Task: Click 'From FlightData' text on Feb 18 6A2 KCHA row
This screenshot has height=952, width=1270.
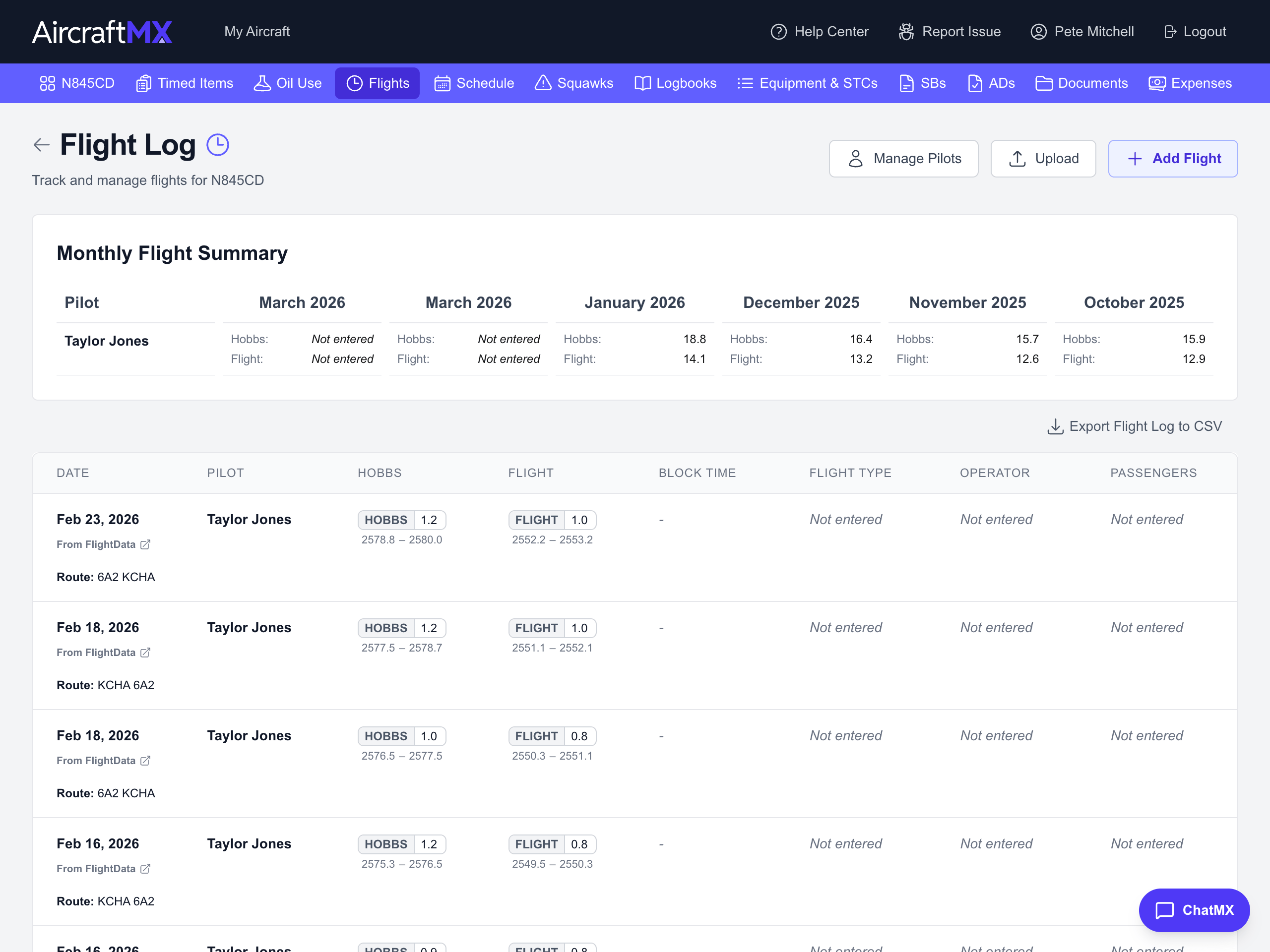Action: (96, 760)
